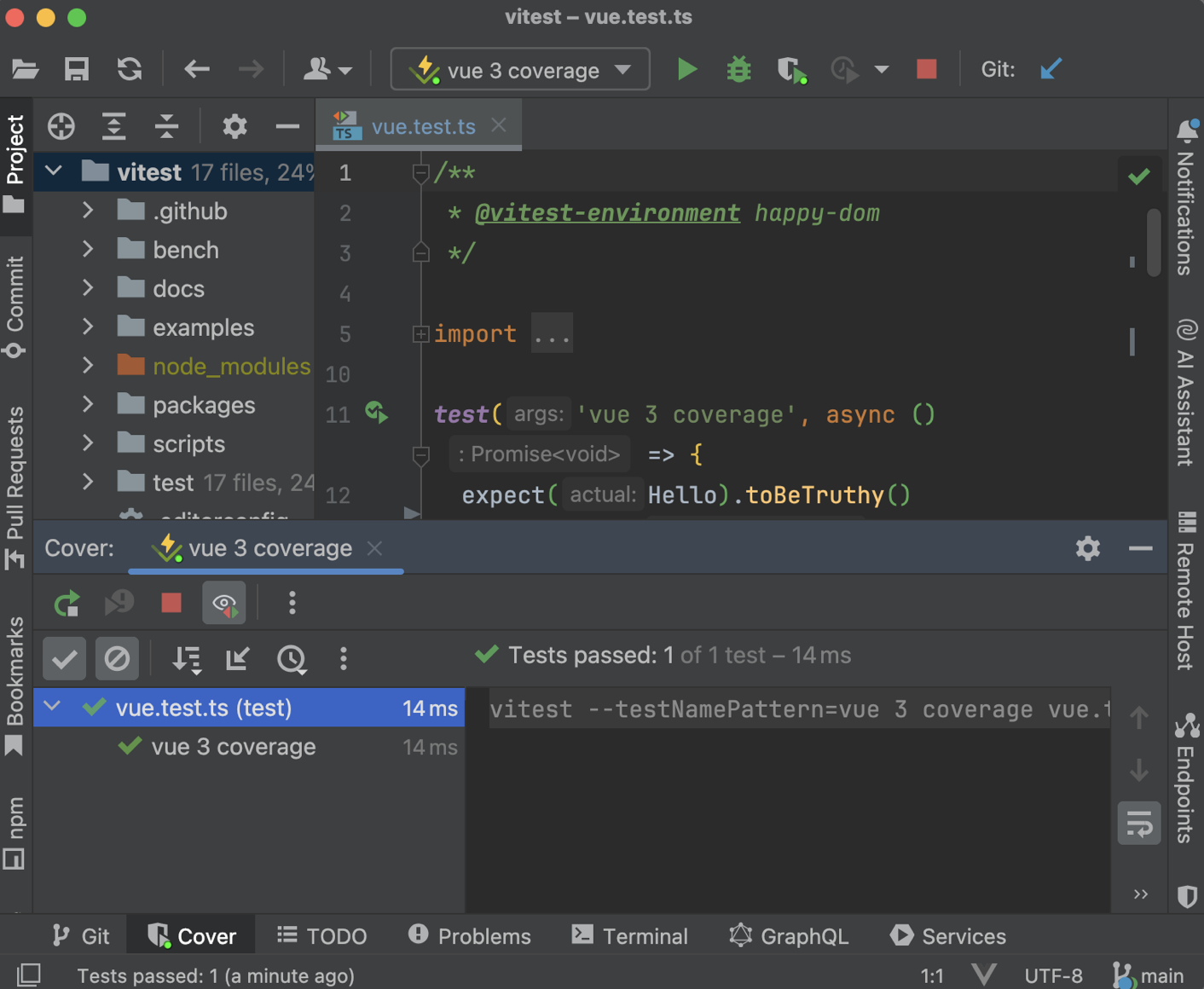Disable show coverage per test eye toggle
This screenshot has width=1204, height=989.
(x=223, y=603)
